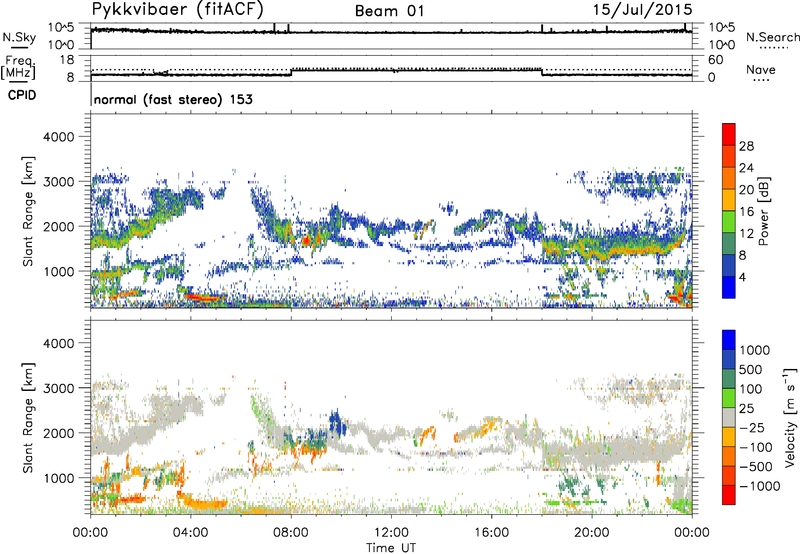Click the Time UT axis label

[391, 547]
